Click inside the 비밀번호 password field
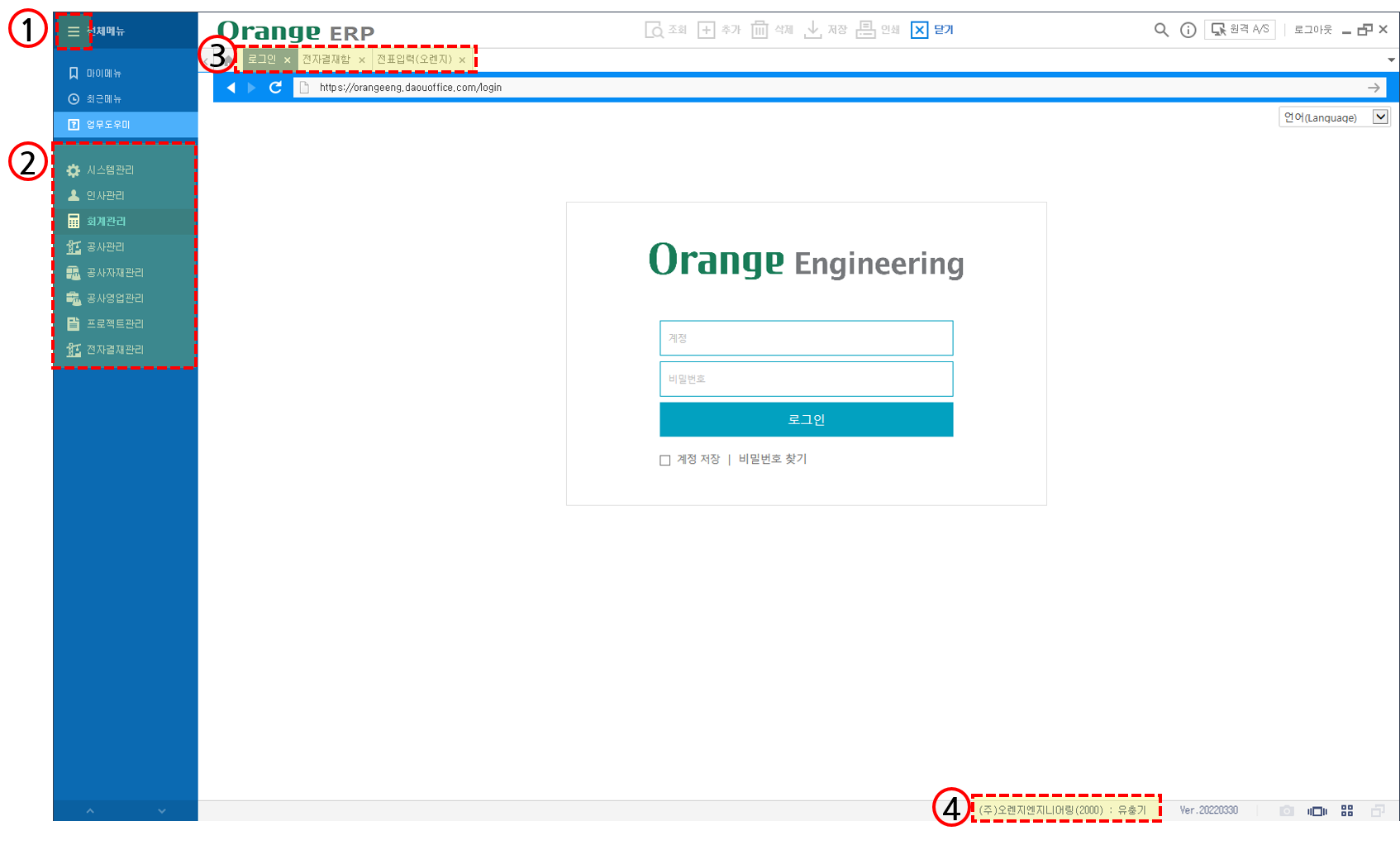Screen dimensions: 1400x845 (x=806, y=379)
